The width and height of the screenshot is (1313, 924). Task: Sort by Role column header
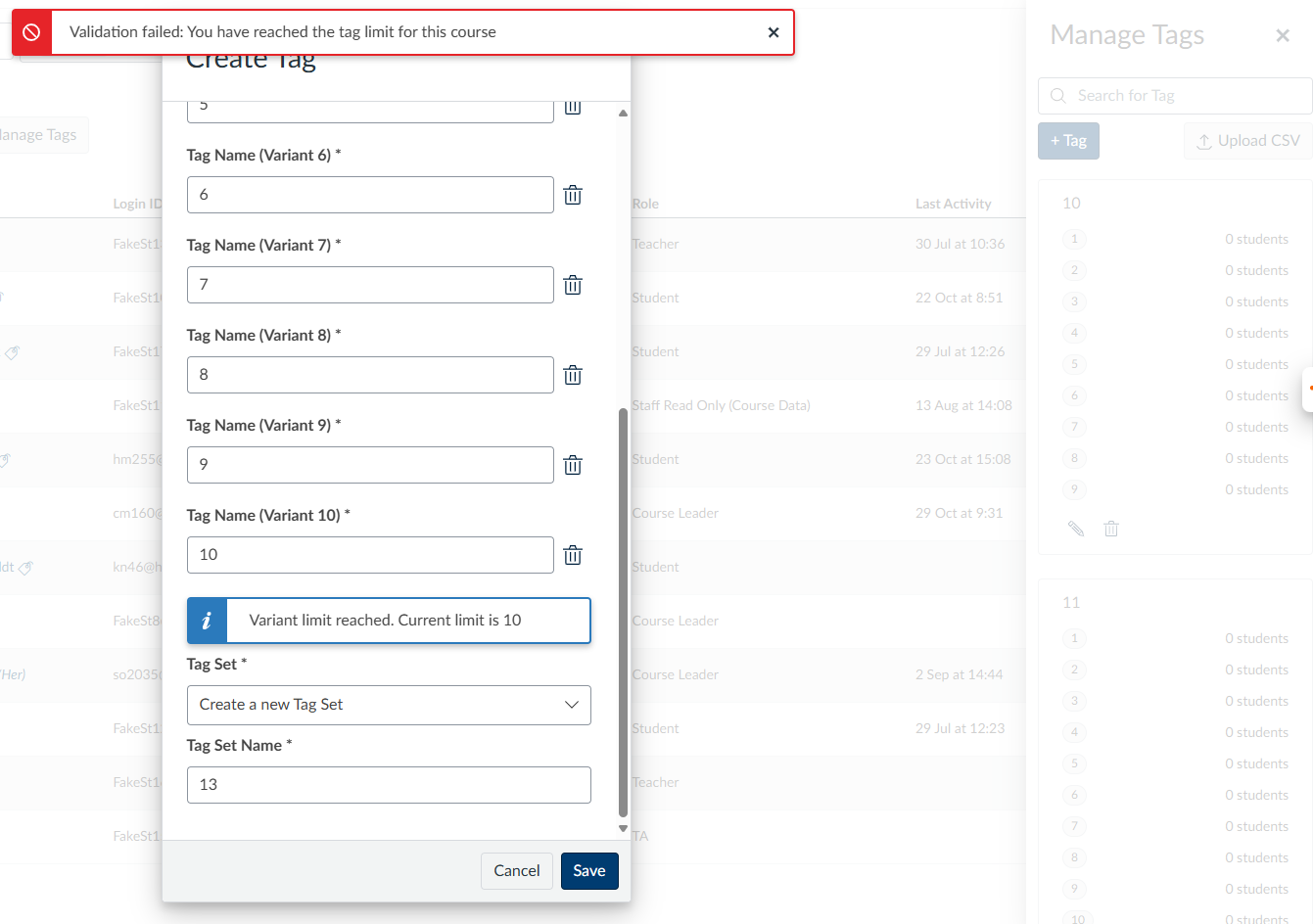pyautogui.click(x=645, y=204)
